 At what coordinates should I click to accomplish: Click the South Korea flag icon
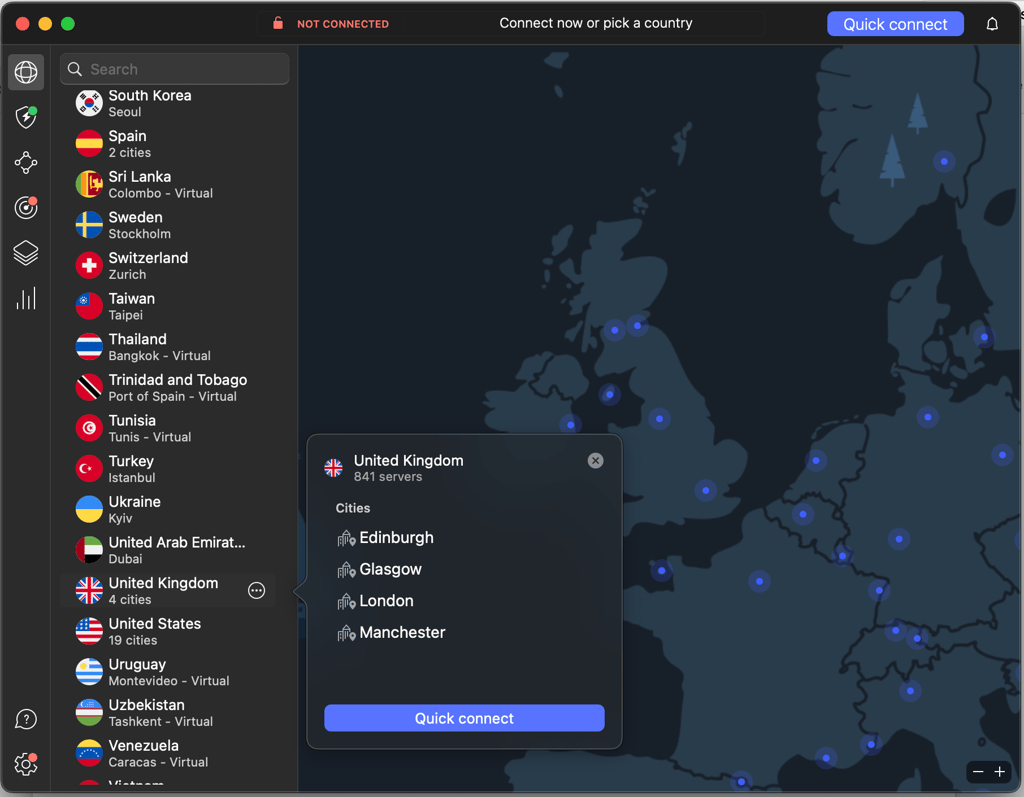(89, 103)
